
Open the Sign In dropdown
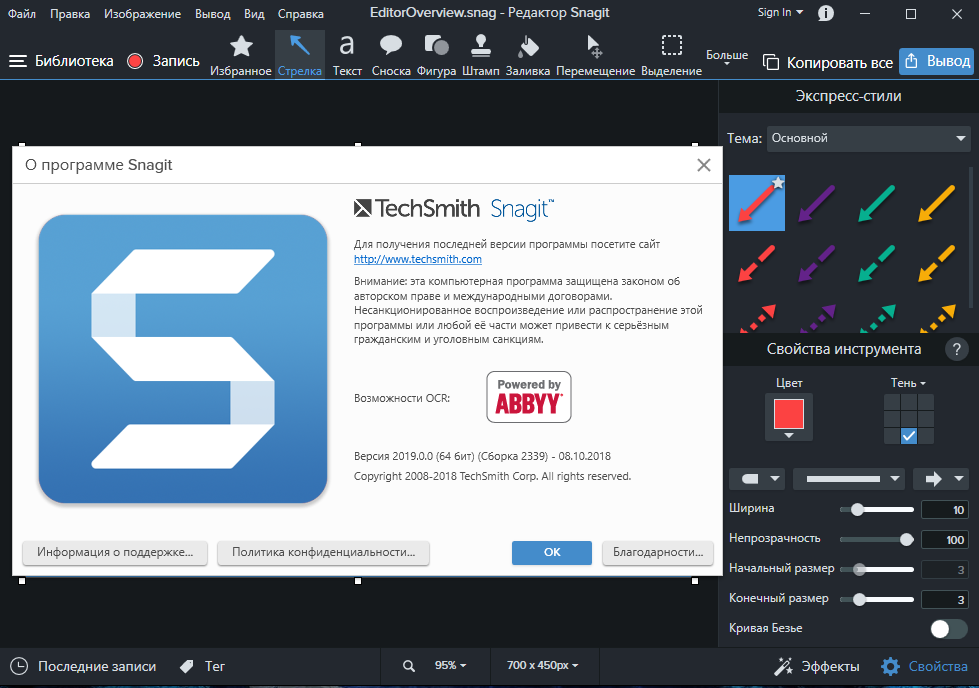pos(780,12)
